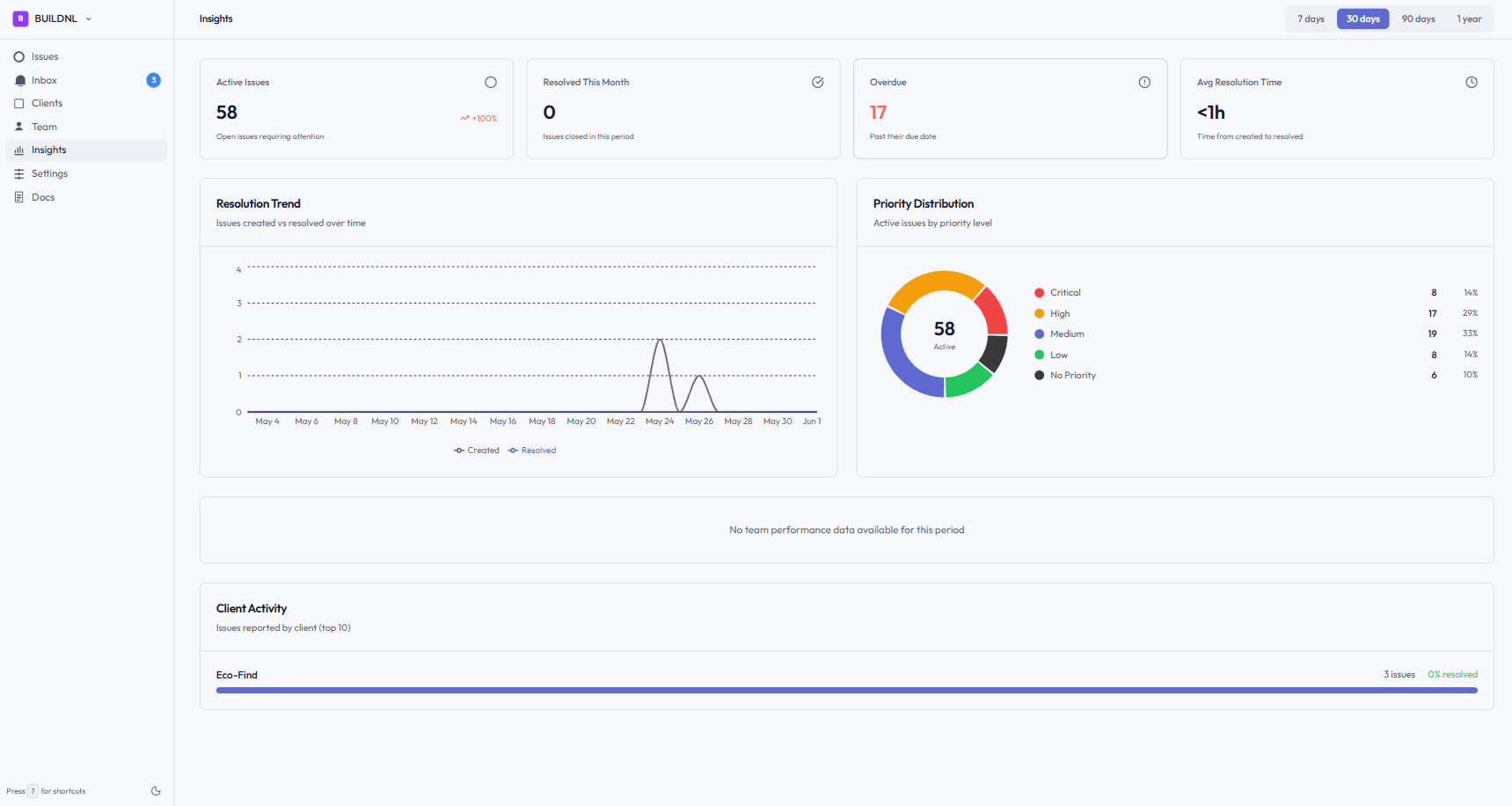Viewport: 1512px width, 806px height.
Task: Click the Issues circle icon in sidebar
Action: (x=19, y=57)
